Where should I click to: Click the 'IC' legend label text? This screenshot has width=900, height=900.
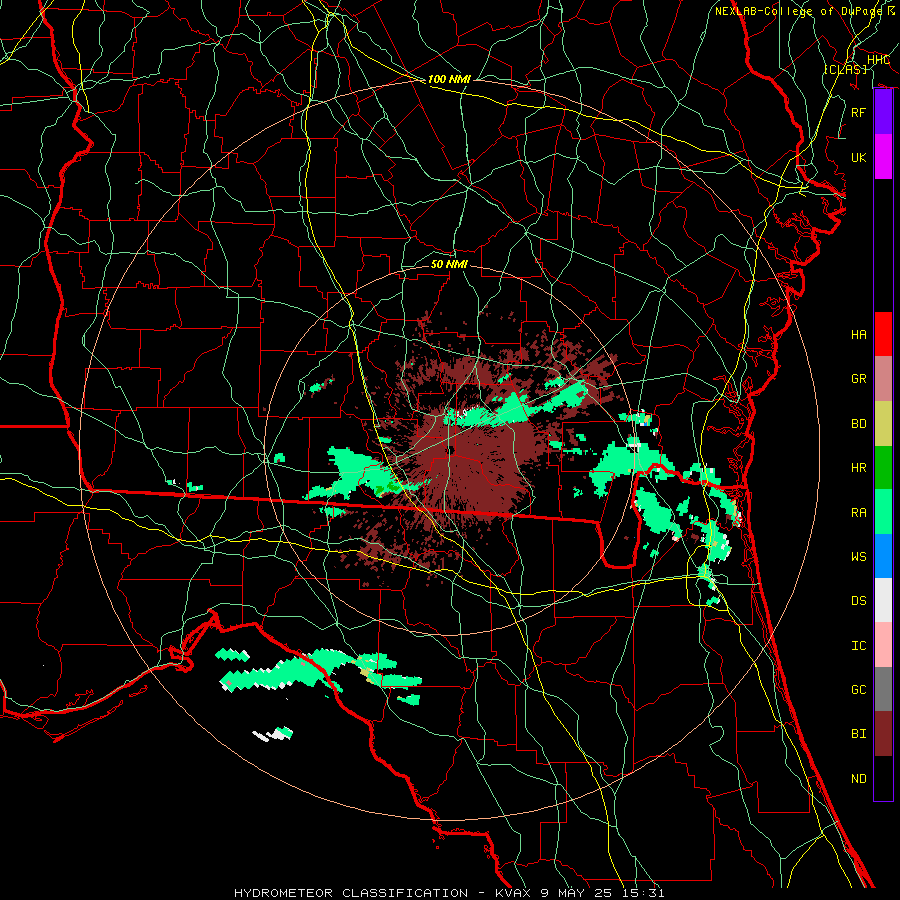pyautogui.click(x=858, y=646)
